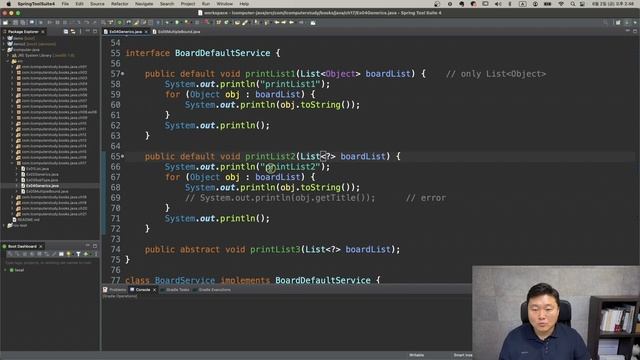This screenshot has height=360, width=640.
Task: Close the Boot Dashboard view tab
Action: click(x=41, y=247)
